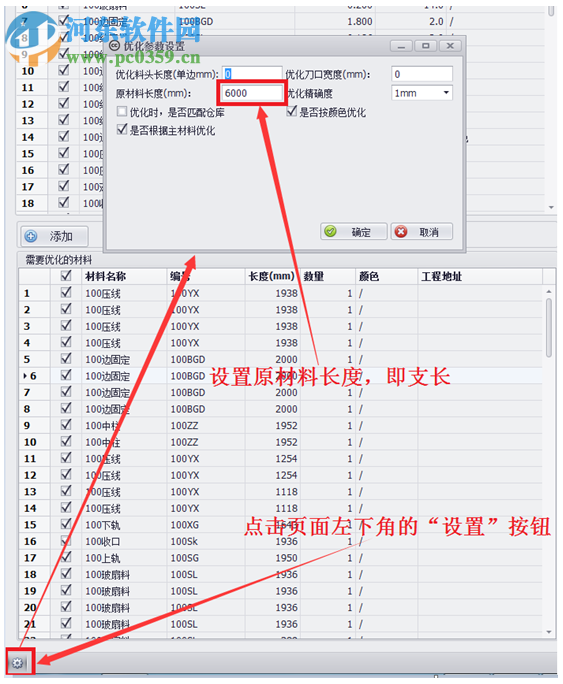The width and height of the screenshot is (563, 684).
Task: Confirm with the 确定 button
Action: tap(354, 232)
